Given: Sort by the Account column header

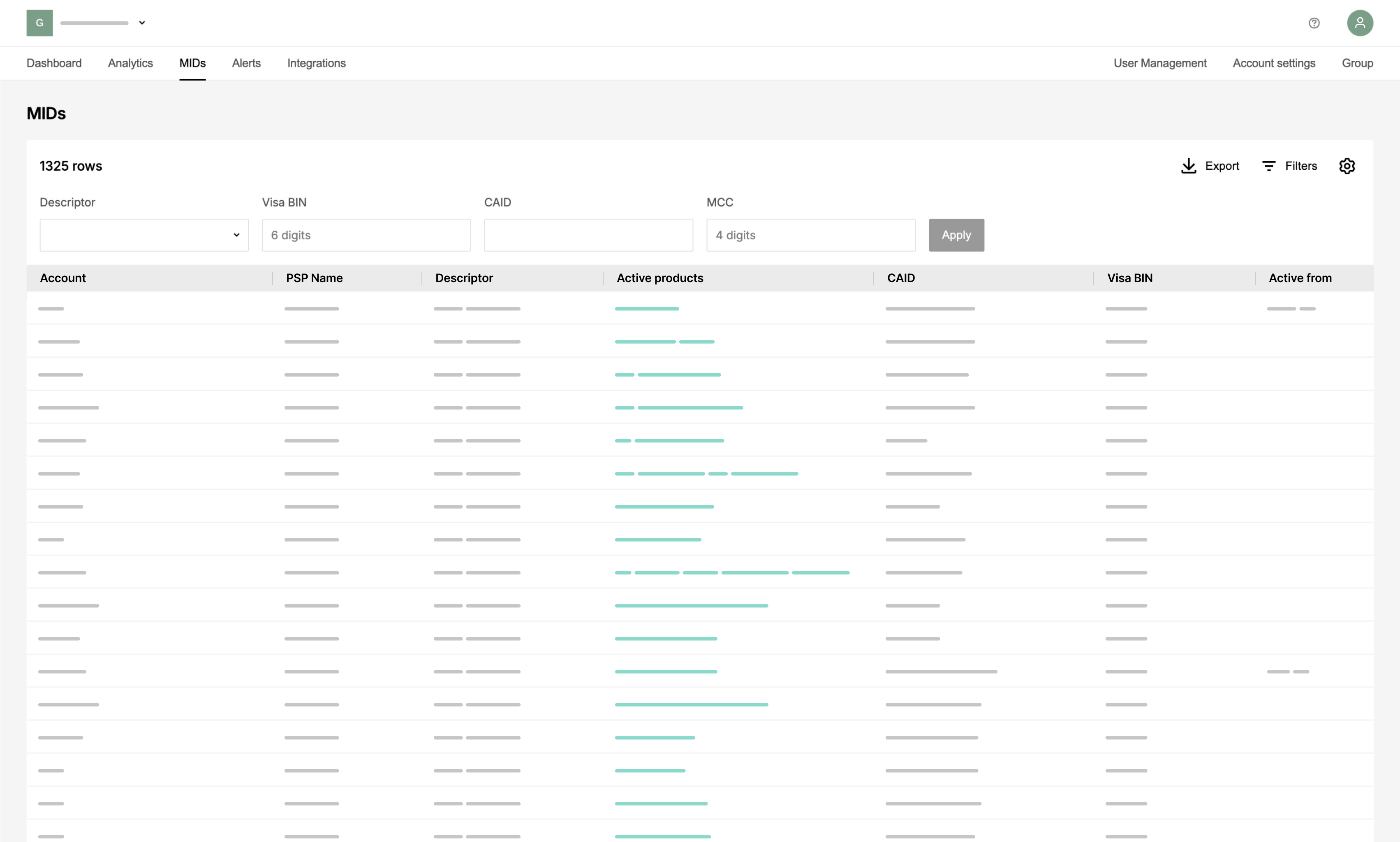Looking at the screenshot, I should click(63, 278).
